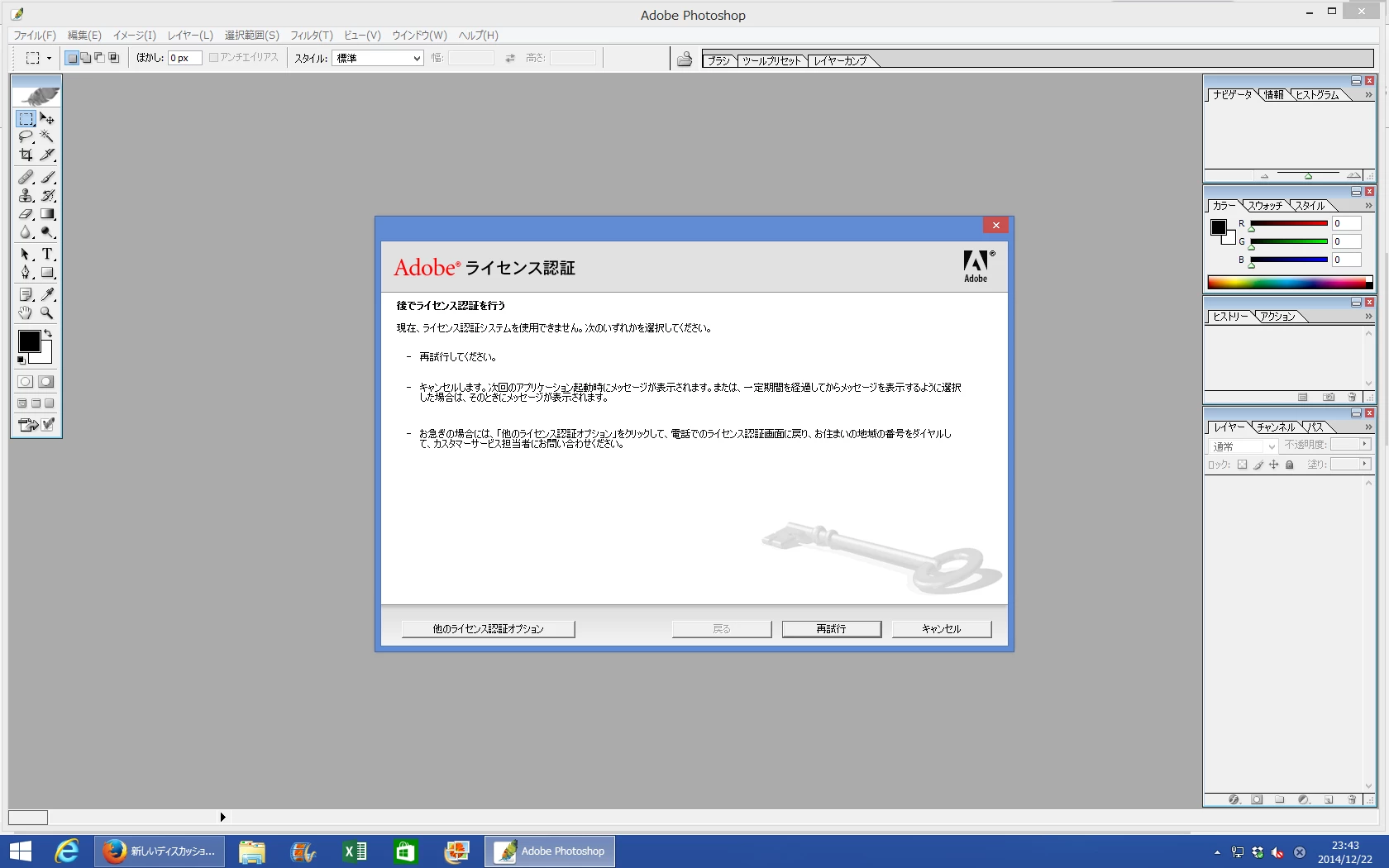Select the Gradient tool

click(x=47, y=214)
